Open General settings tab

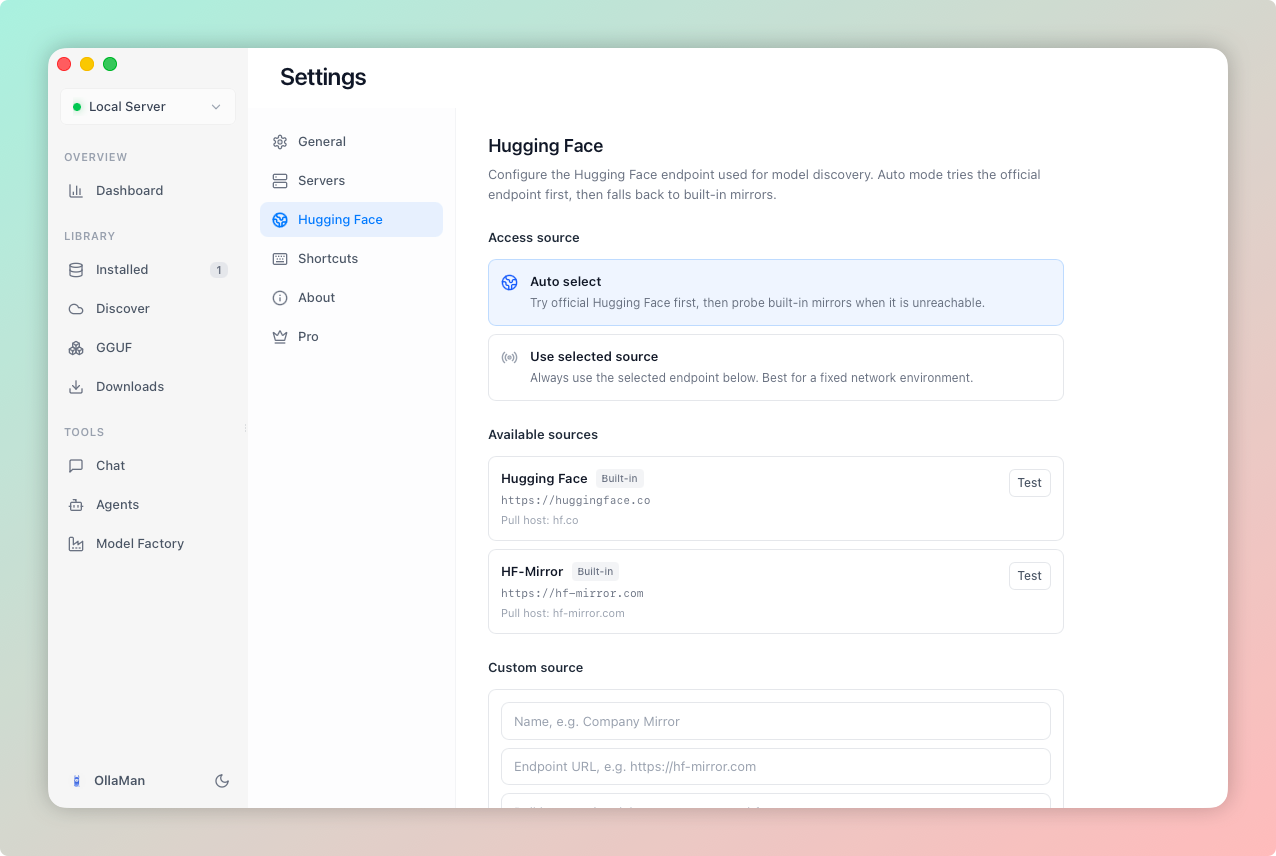click(351, 142)
